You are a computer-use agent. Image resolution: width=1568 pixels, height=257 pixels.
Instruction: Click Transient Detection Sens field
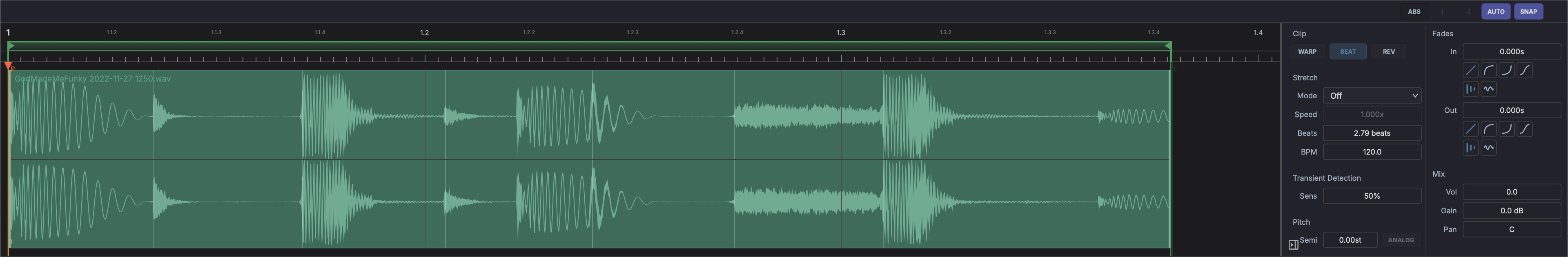tap(1372, 196)
